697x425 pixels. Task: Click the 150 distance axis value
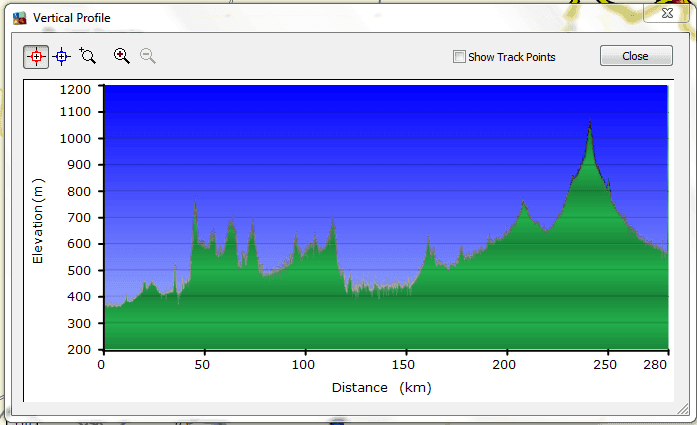point(403,365)
